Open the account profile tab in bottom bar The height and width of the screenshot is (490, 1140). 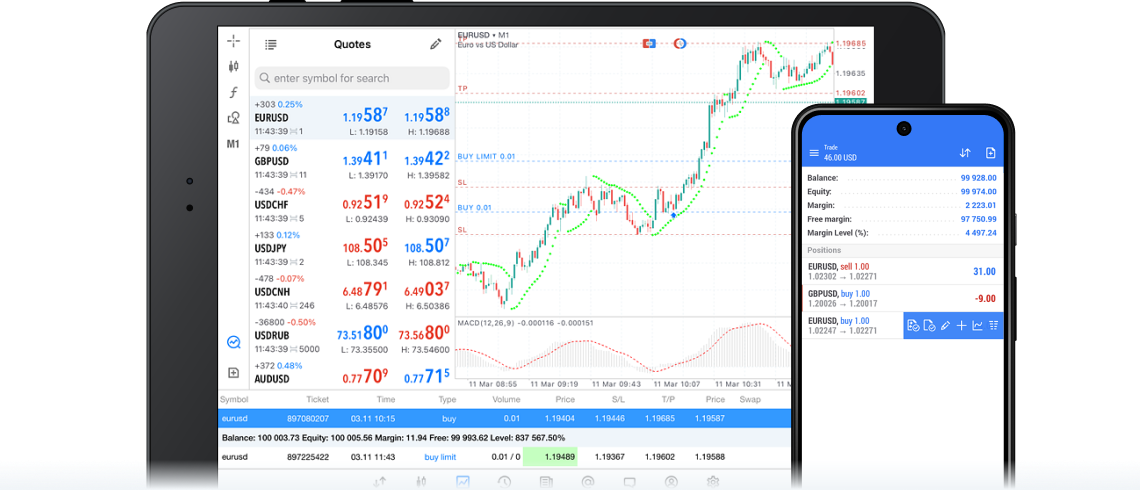click(x=671, y=481)
